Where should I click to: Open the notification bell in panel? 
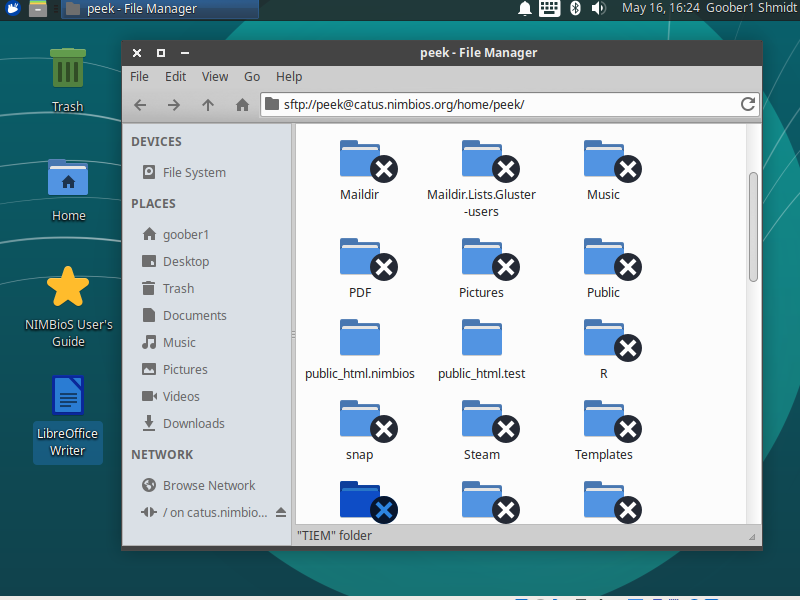524,9
